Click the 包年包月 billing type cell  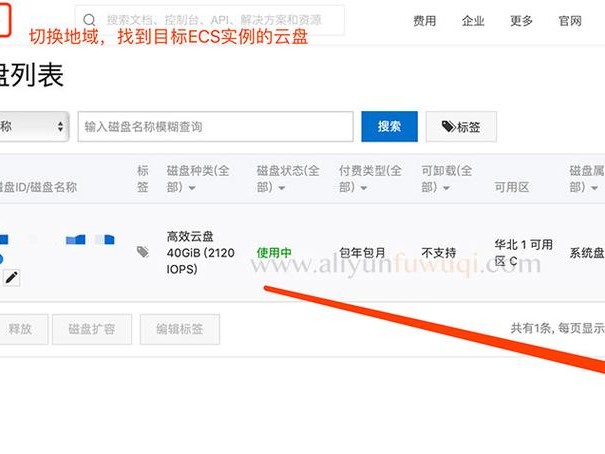362,253
